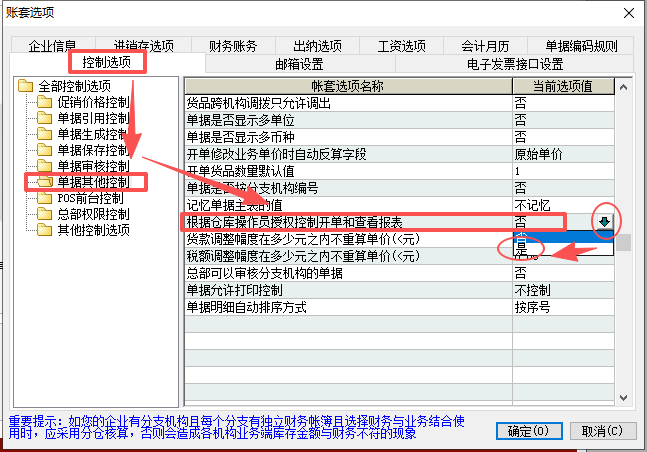The height and width of the screenshot is (452, 647).
Task: Open the green arrow value dropdown
Action: (603, 221)
